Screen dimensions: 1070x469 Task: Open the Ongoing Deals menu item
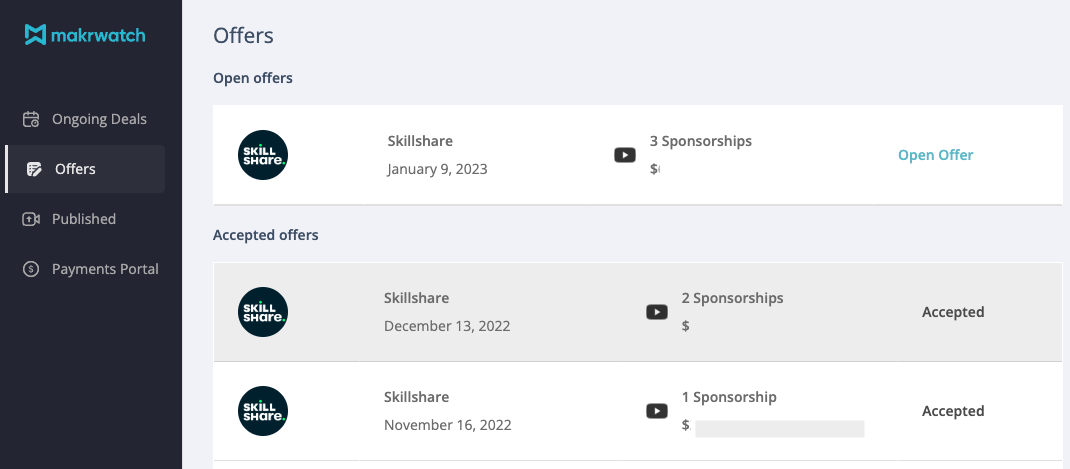click(99, 119)
